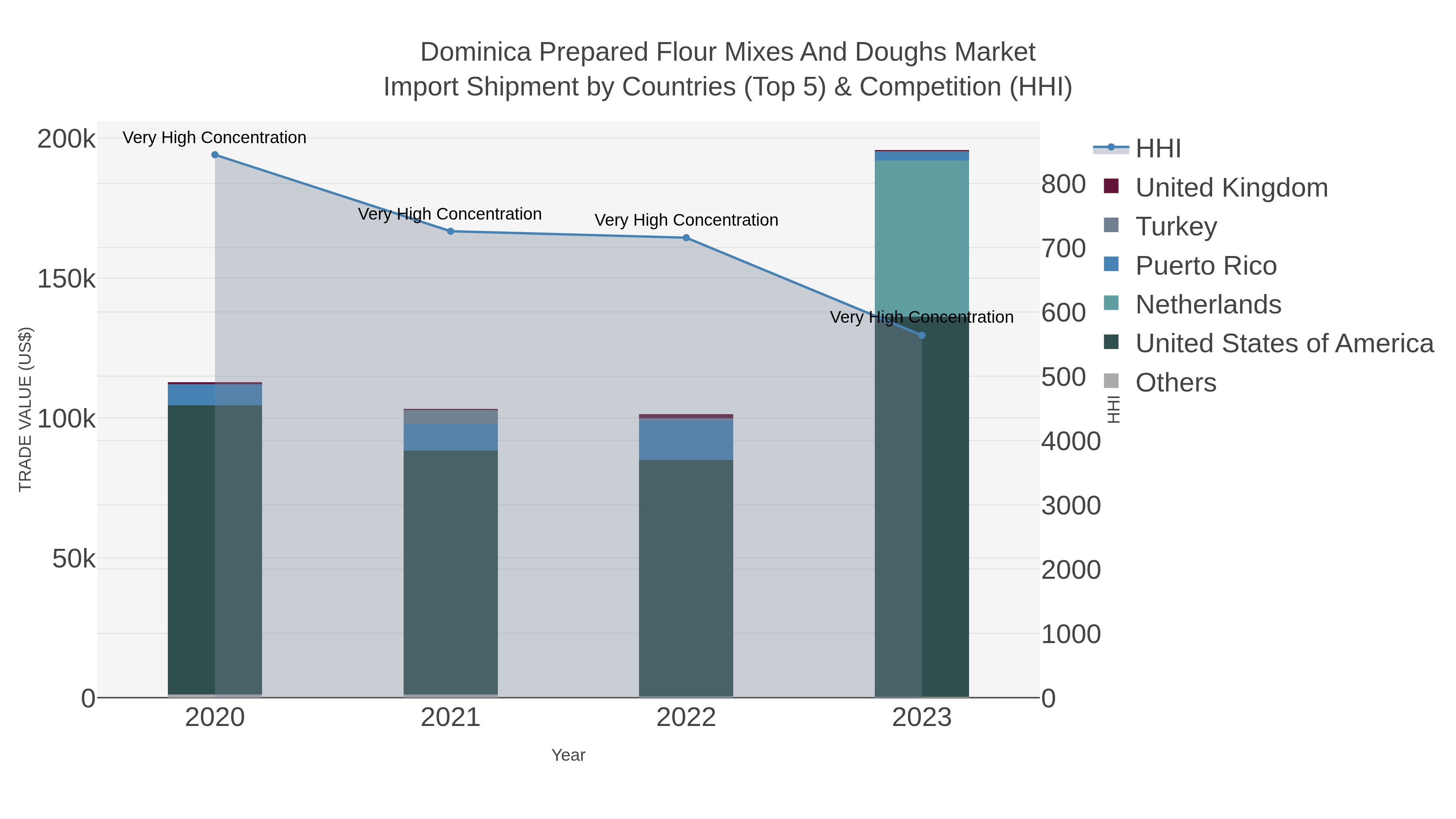This screenshot has width=1456, height=819.
Task: Toggle the Netherlands legend entry
Action: (x=1192, y=305)
